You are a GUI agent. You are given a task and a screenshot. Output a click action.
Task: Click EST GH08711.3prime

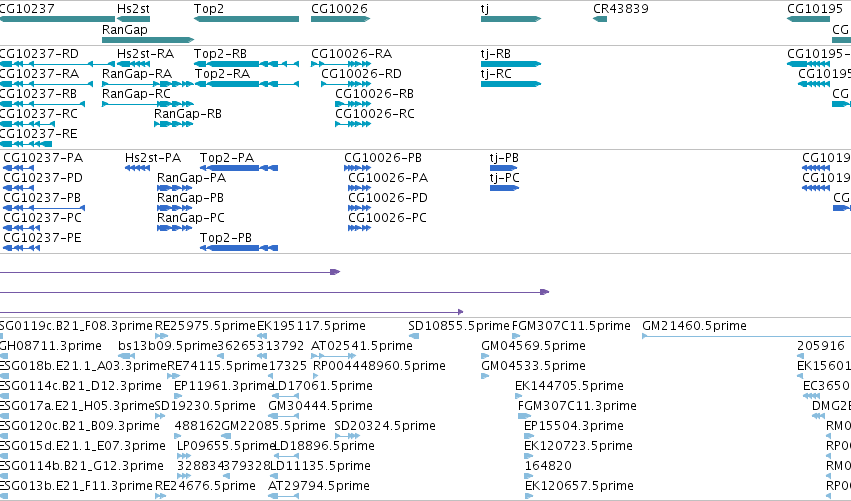coord(50,346)
